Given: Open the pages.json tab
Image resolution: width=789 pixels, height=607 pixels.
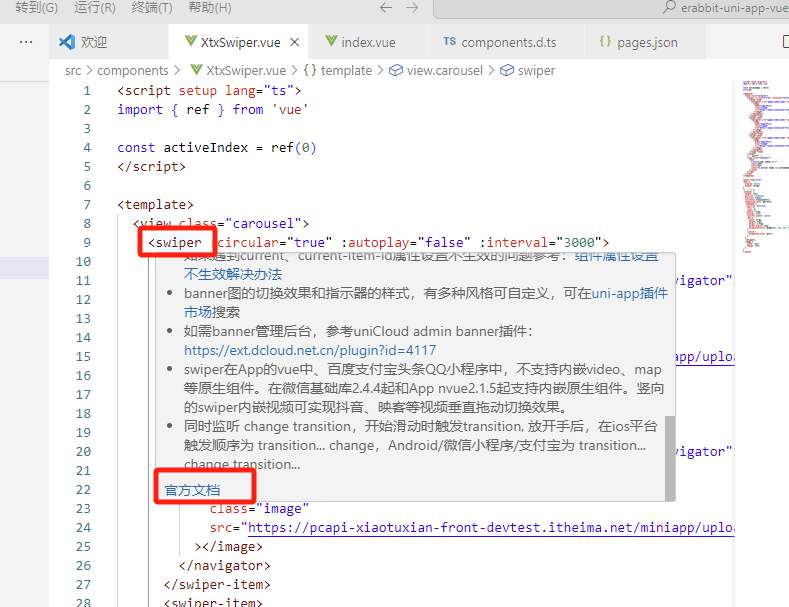Looking at the screenshot, I should (x=646, y=42).
